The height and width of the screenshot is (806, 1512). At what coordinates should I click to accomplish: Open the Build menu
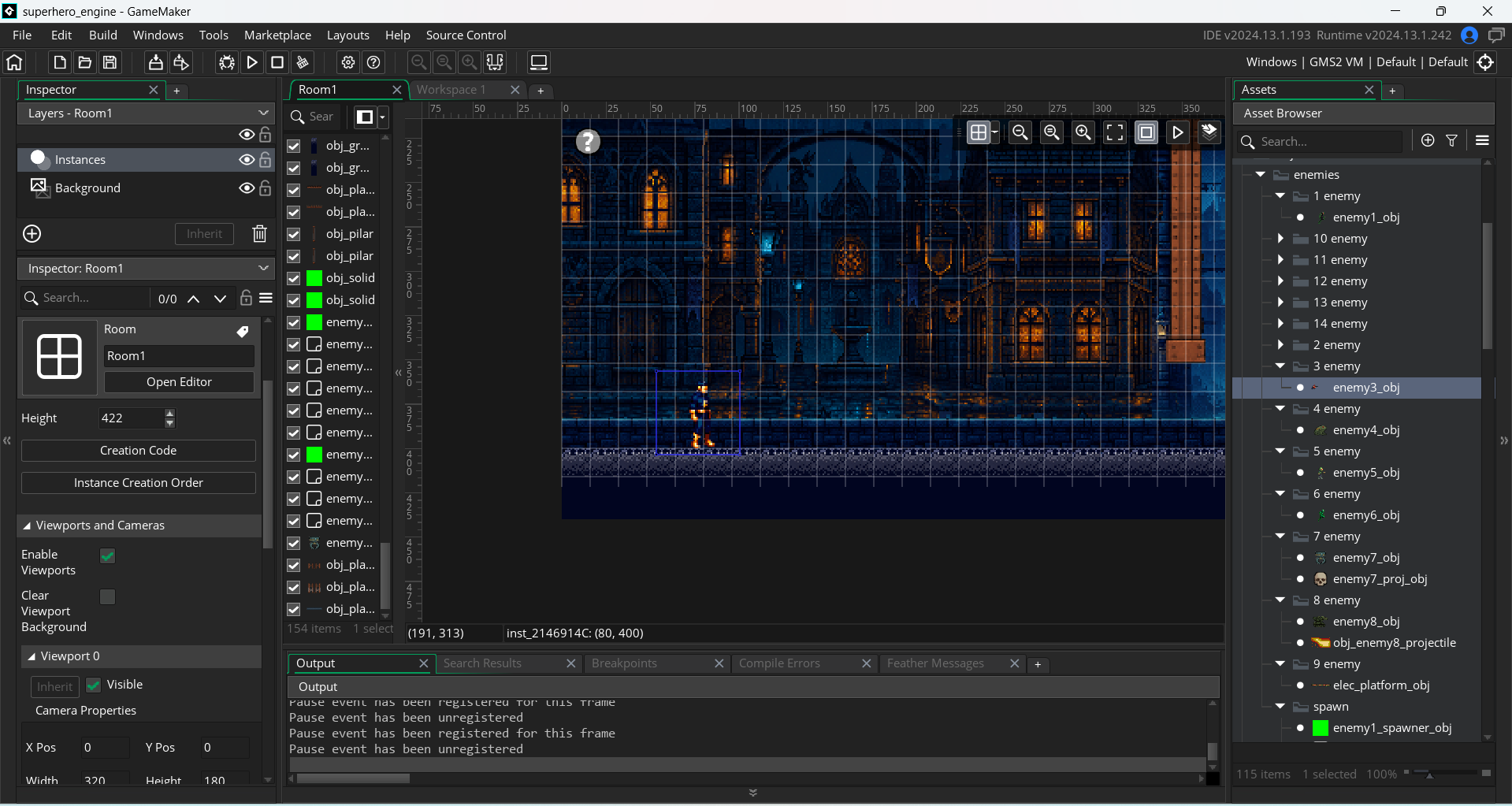[102, 35]
